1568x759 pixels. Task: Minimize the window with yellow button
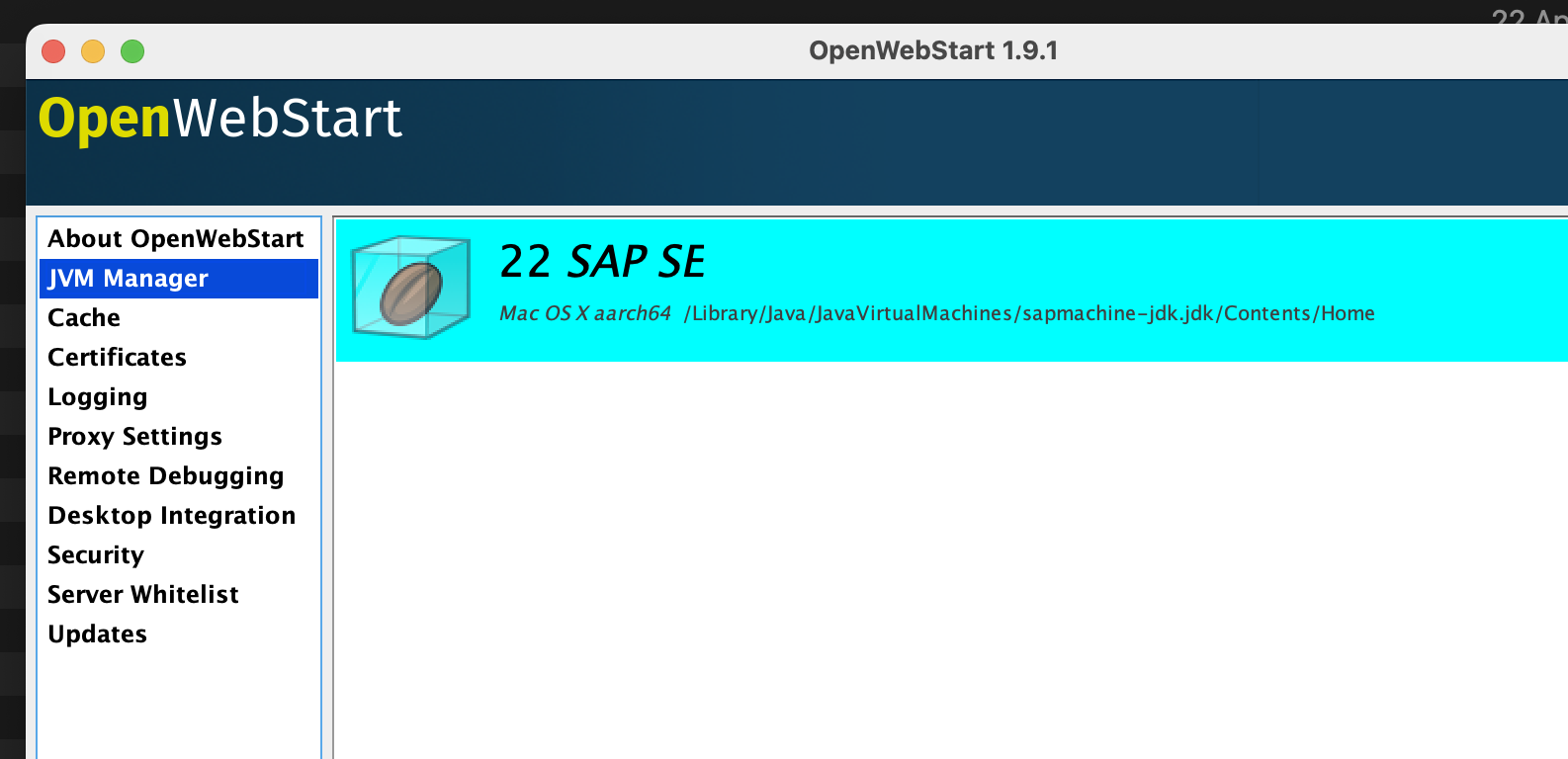coord(93,51)
